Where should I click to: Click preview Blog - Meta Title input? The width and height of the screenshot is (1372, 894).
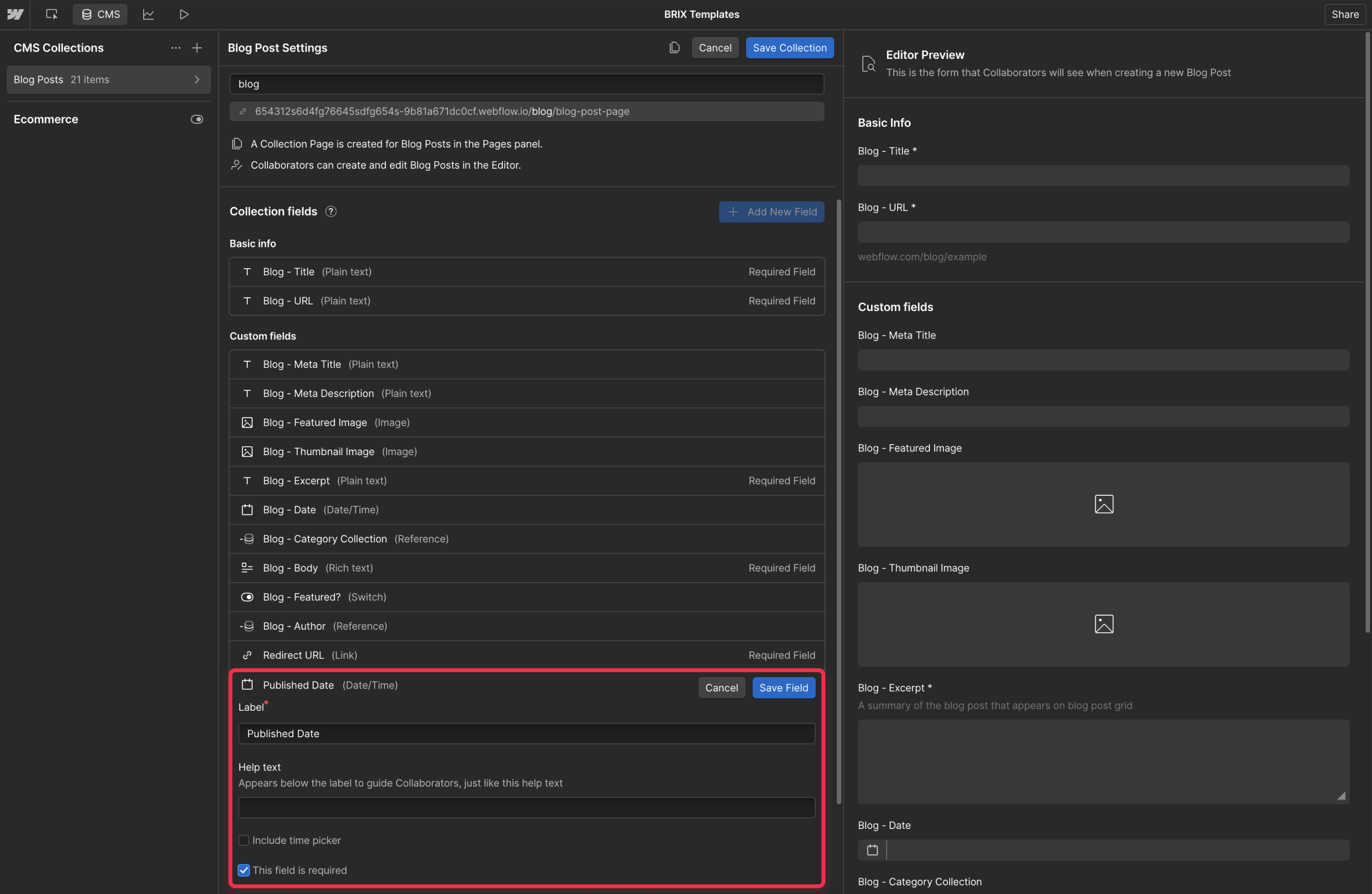pos(1103,361)
